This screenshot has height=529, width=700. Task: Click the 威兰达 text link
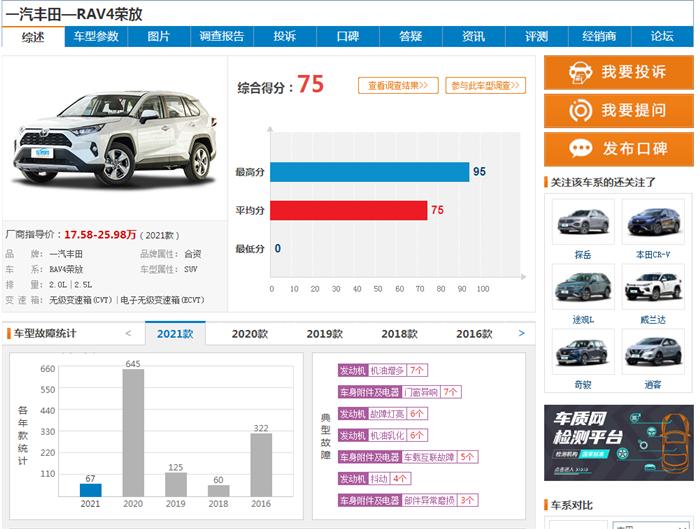[x=653, y=320]
